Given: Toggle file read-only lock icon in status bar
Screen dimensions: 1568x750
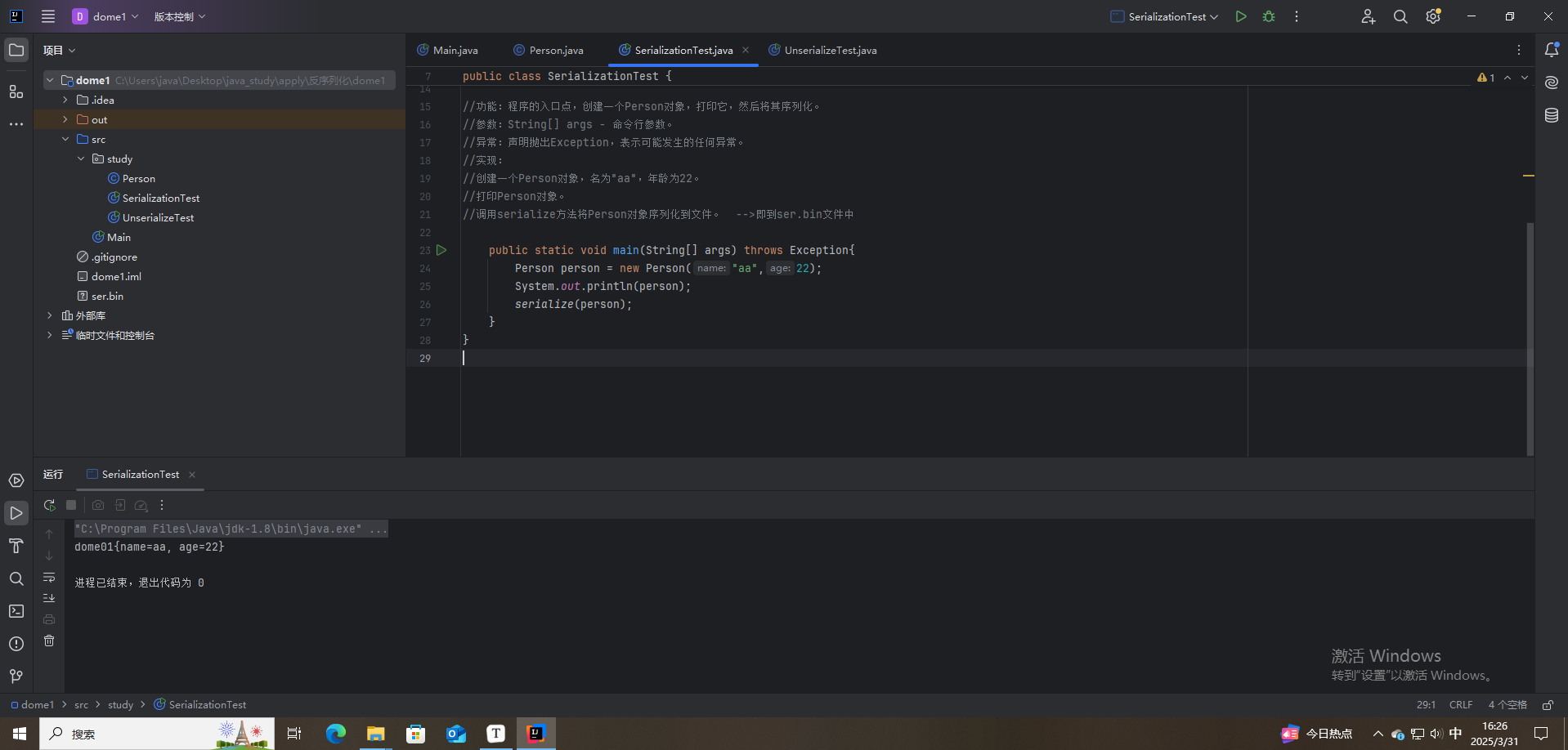Looking at the screenshot, I should 1548,704.
